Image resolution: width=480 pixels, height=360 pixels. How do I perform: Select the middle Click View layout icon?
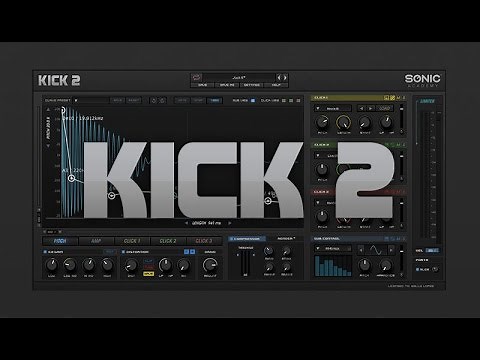(x=291, y=100)
